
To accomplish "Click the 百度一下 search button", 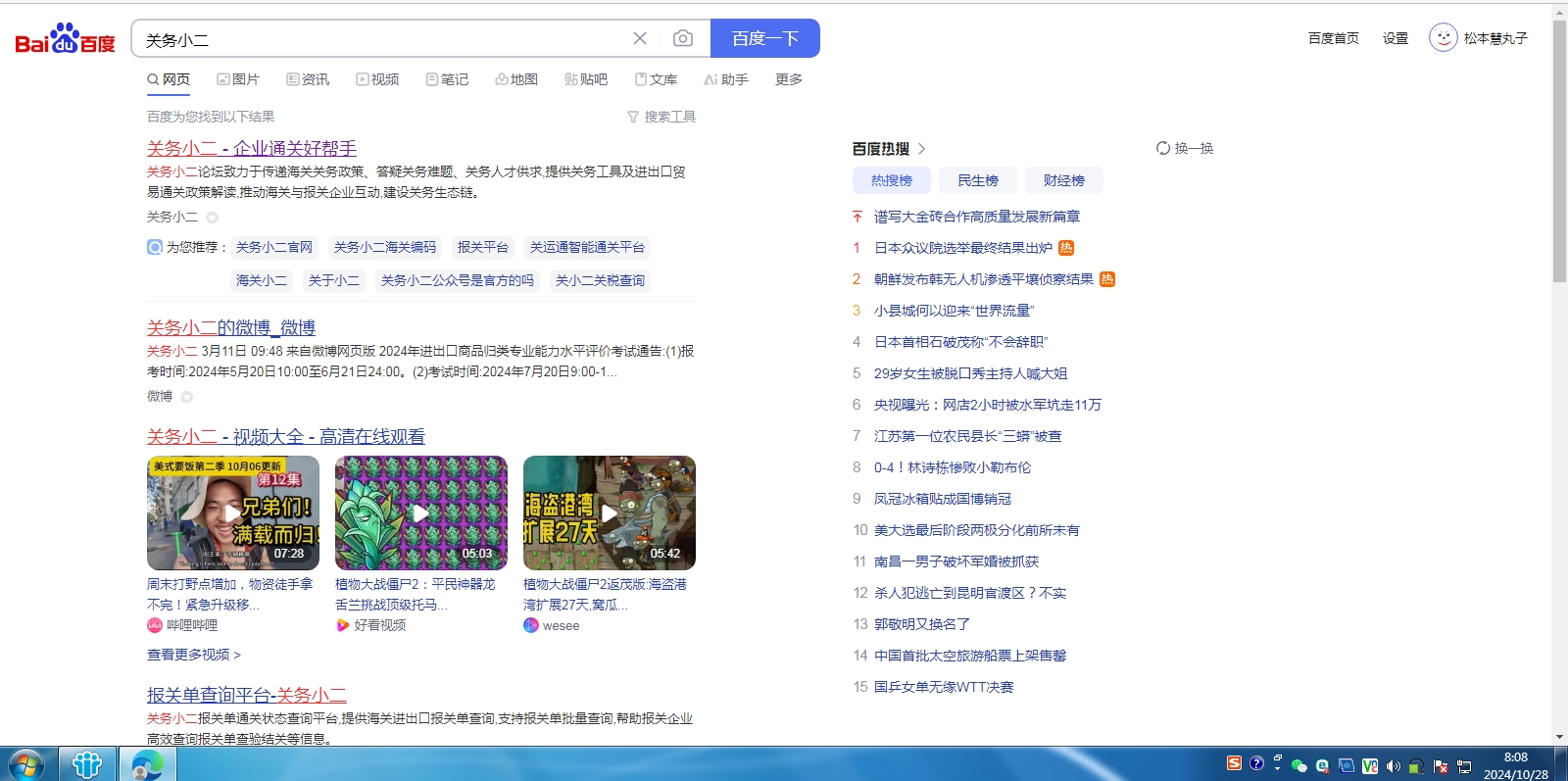I will coord(765,38).
